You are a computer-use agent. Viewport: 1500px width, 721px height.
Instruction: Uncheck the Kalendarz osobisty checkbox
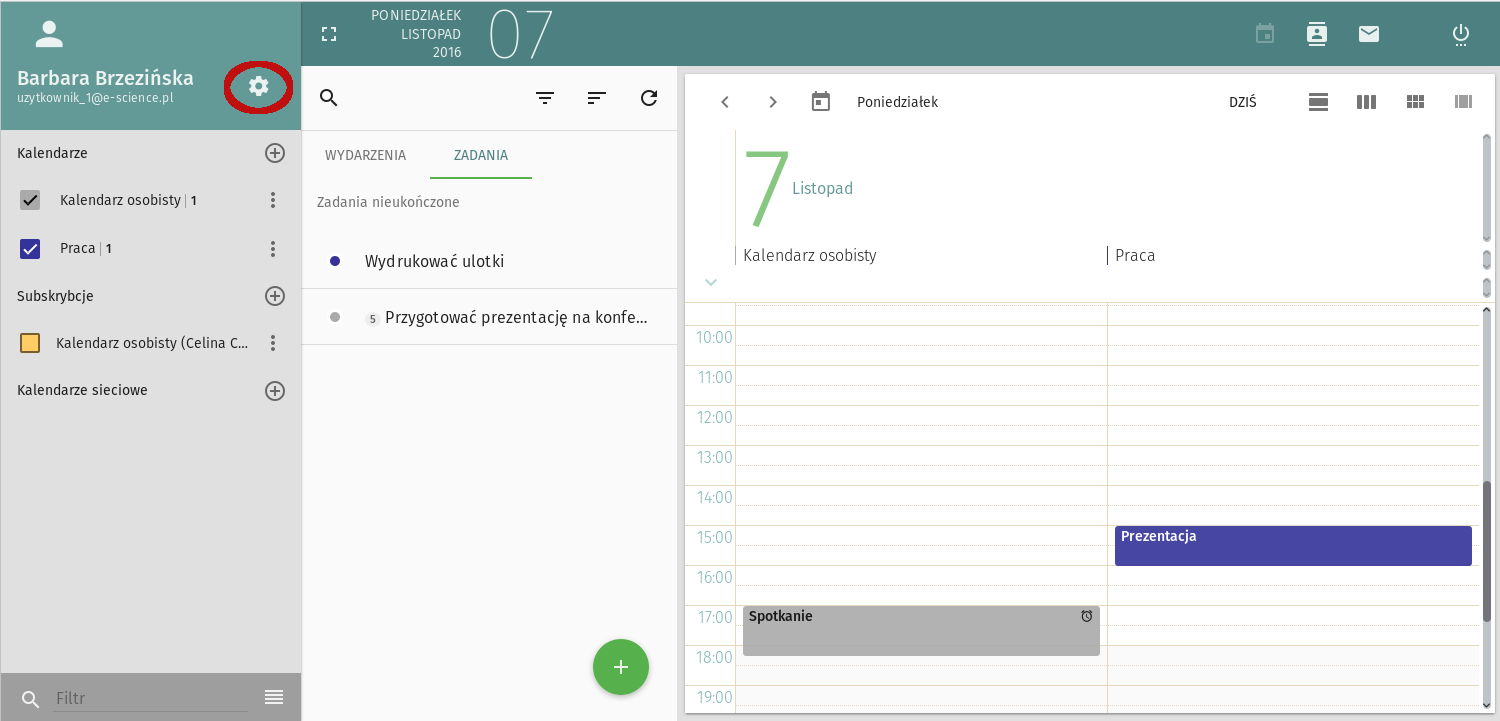30,200
